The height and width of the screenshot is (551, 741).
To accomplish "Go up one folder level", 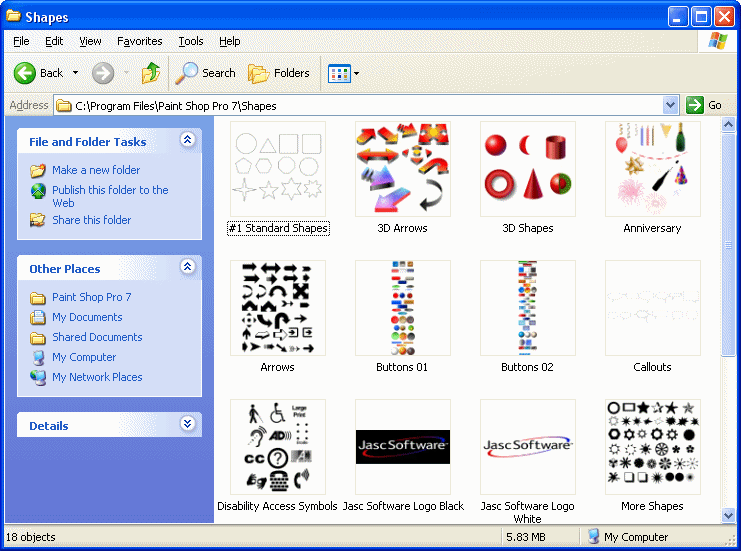I will point(151,73).
